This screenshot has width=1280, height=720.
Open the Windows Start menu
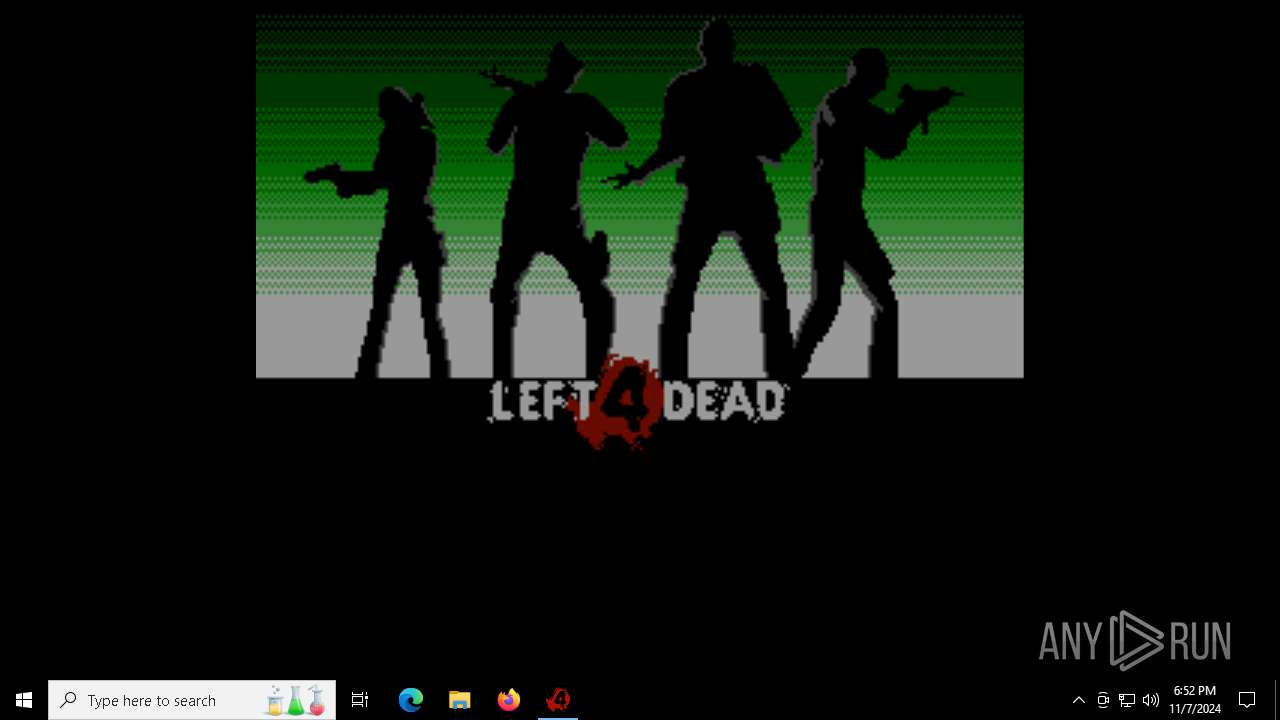pos(24,700)
